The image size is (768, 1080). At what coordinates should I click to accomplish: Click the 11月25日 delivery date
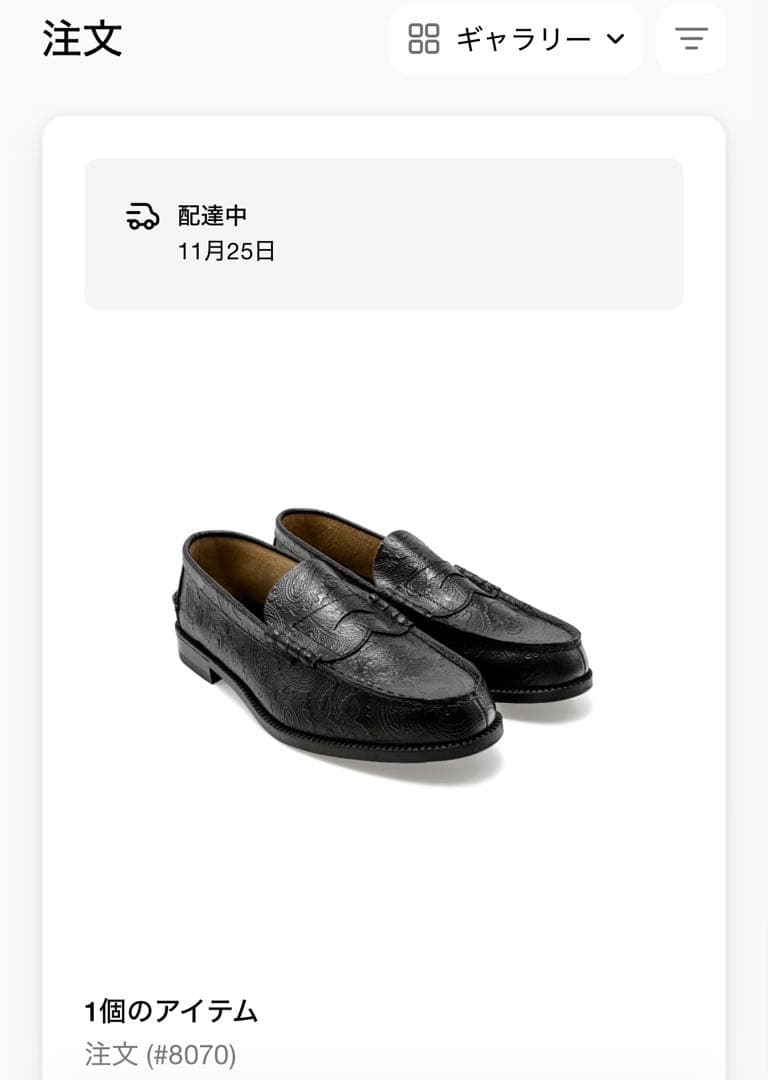click(x=226, y=251)
